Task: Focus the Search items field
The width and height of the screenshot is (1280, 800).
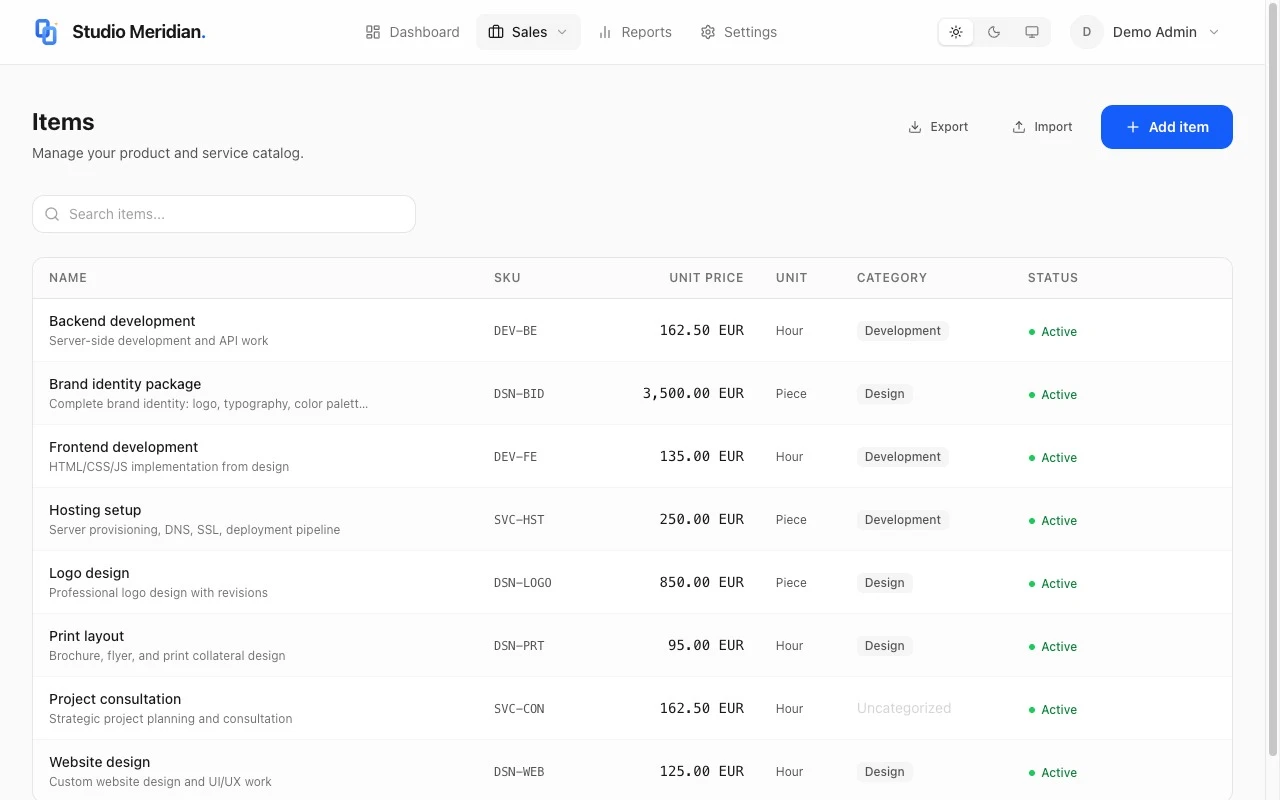Action: coord(224,214)
